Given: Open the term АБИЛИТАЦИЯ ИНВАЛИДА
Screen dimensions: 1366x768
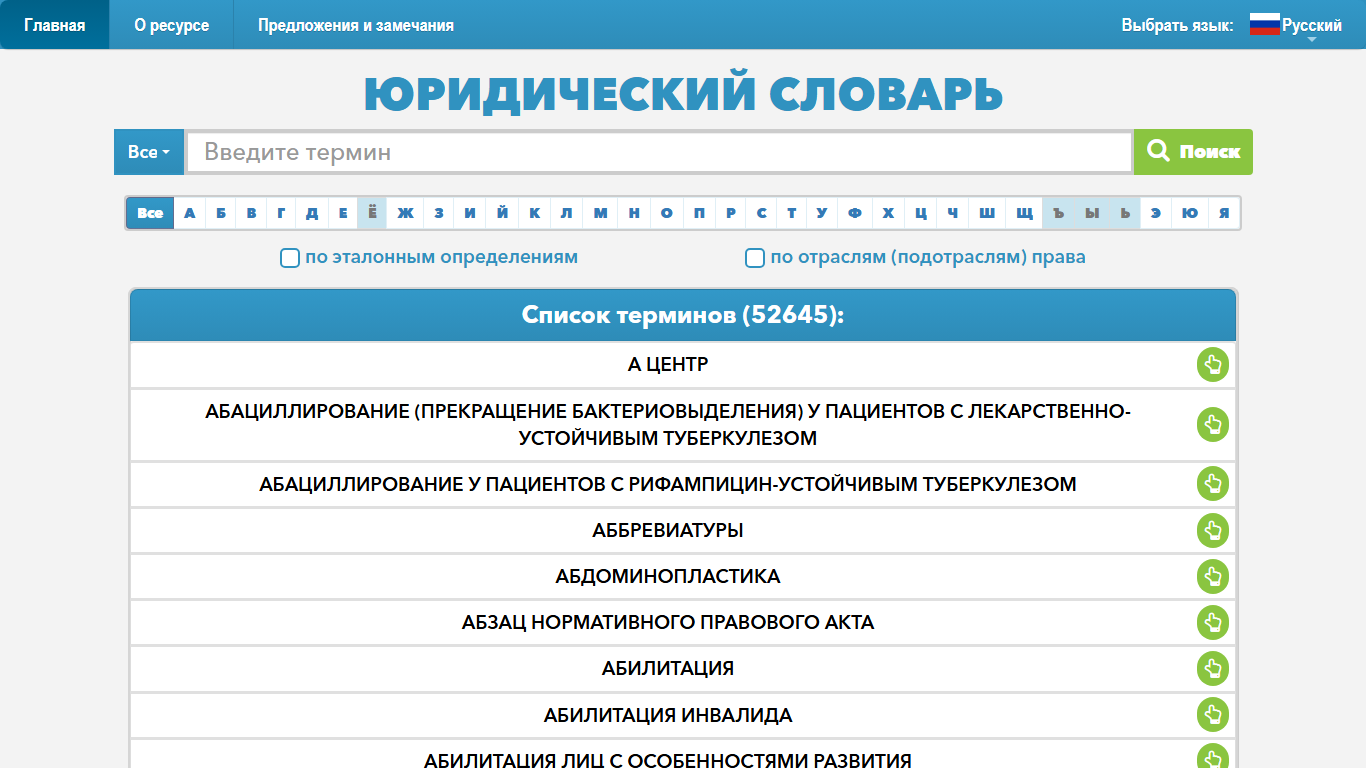Looking at the screenshot, I should tap(668, 715).
